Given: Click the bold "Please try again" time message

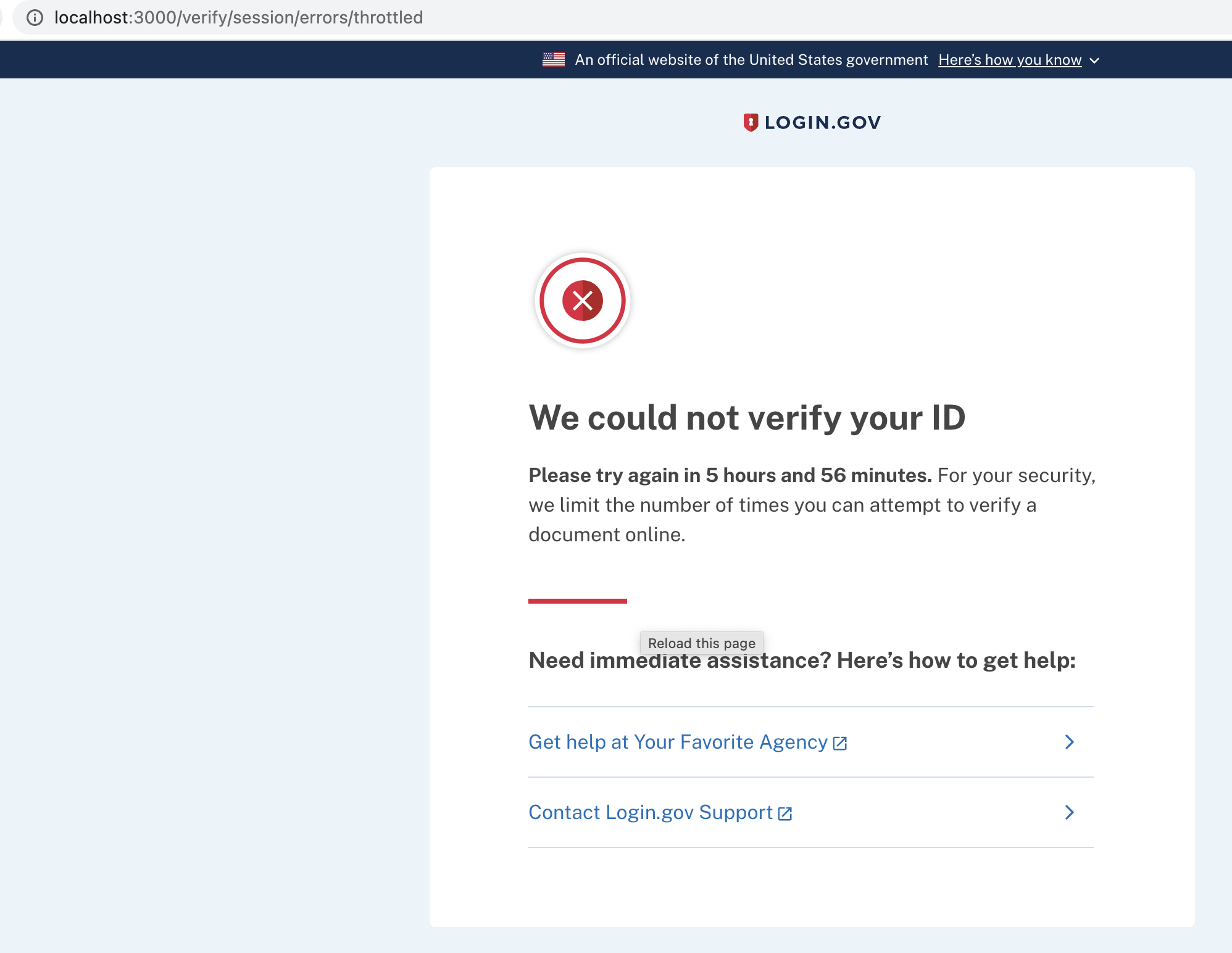Looking at the screenshot, I should coord(730,475).
